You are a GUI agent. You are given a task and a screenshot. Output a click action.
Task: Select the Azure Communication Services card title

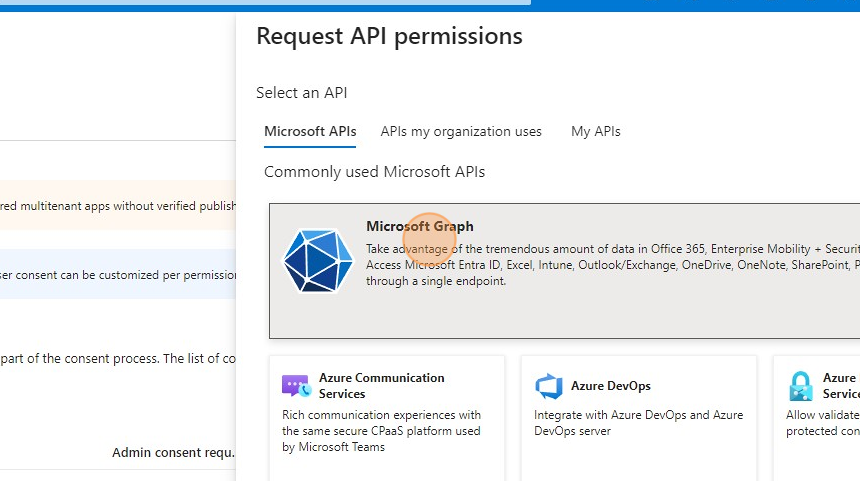(x=381, y=386)
